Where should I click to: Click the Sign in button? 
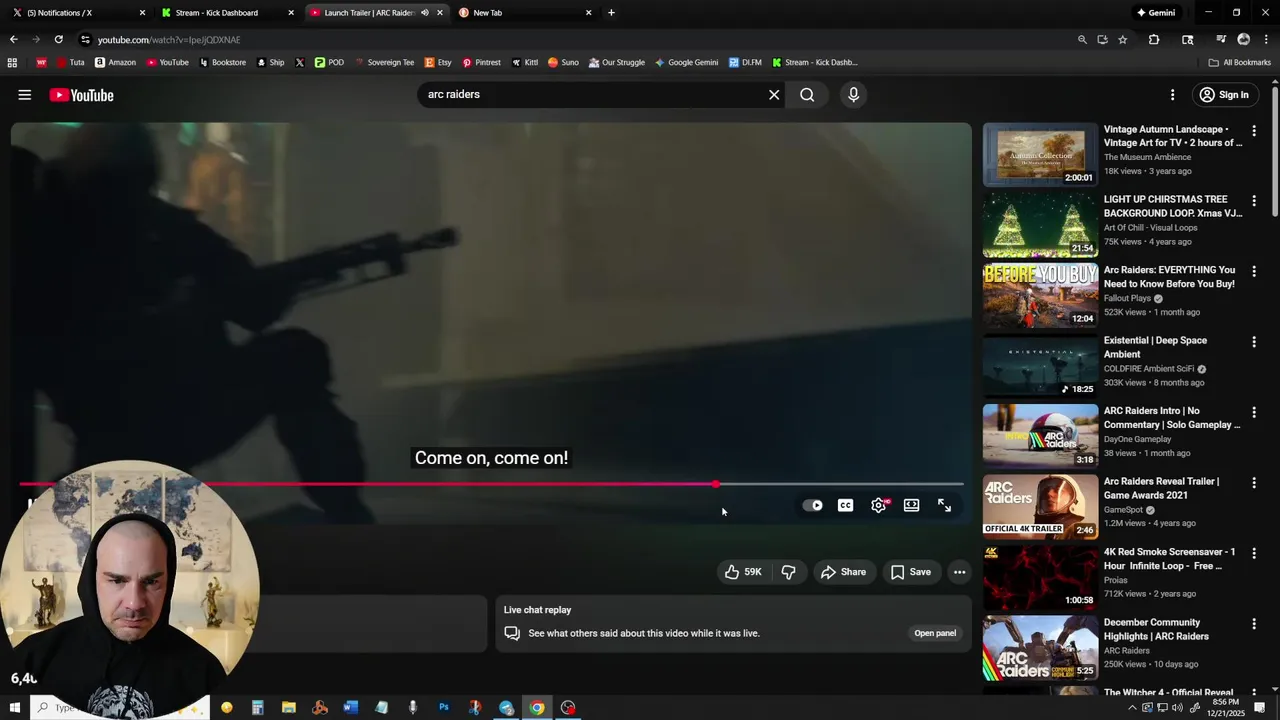1223,95
